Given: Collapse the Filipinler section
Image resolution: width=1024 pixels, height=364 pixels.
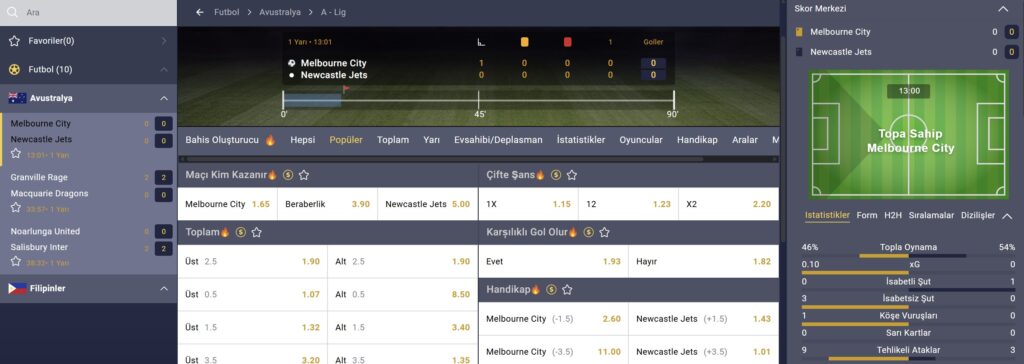Looking at the screenshot, I should tap(164, 288).
